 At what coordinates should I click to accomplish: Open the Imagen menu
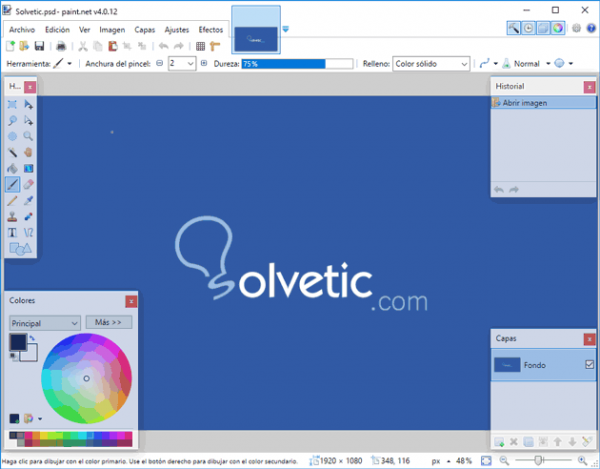[112, 30]
